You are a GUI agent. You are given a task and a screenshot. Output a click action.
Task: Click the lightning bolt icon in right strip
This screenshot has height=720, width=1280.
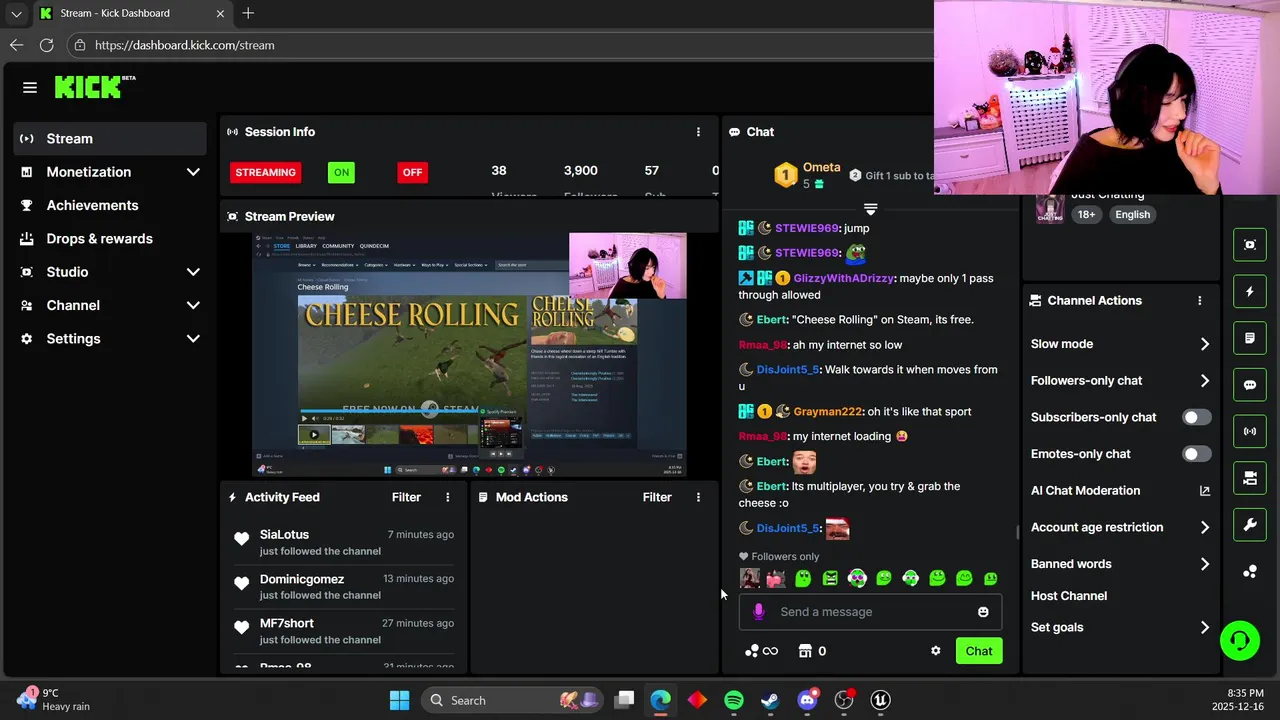1250,292
